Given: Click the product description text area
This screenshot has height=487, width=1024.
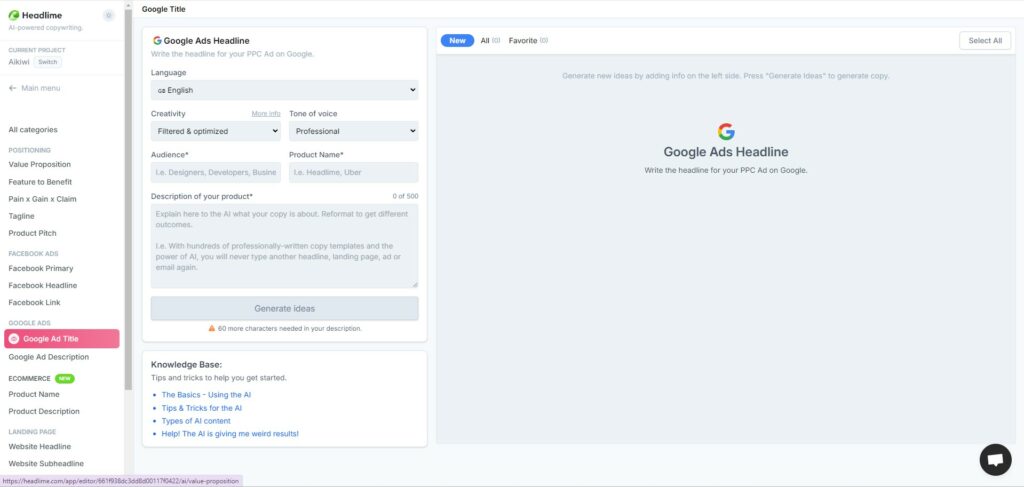Looking at the screenshot, I should [x=285, y=245].
